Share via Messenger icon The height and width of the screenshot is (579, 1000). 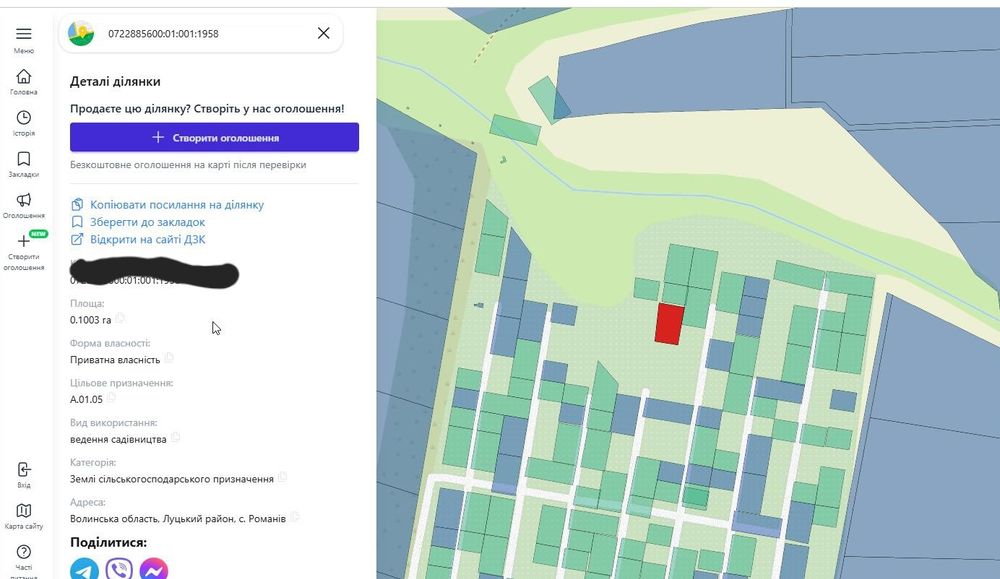154,569
